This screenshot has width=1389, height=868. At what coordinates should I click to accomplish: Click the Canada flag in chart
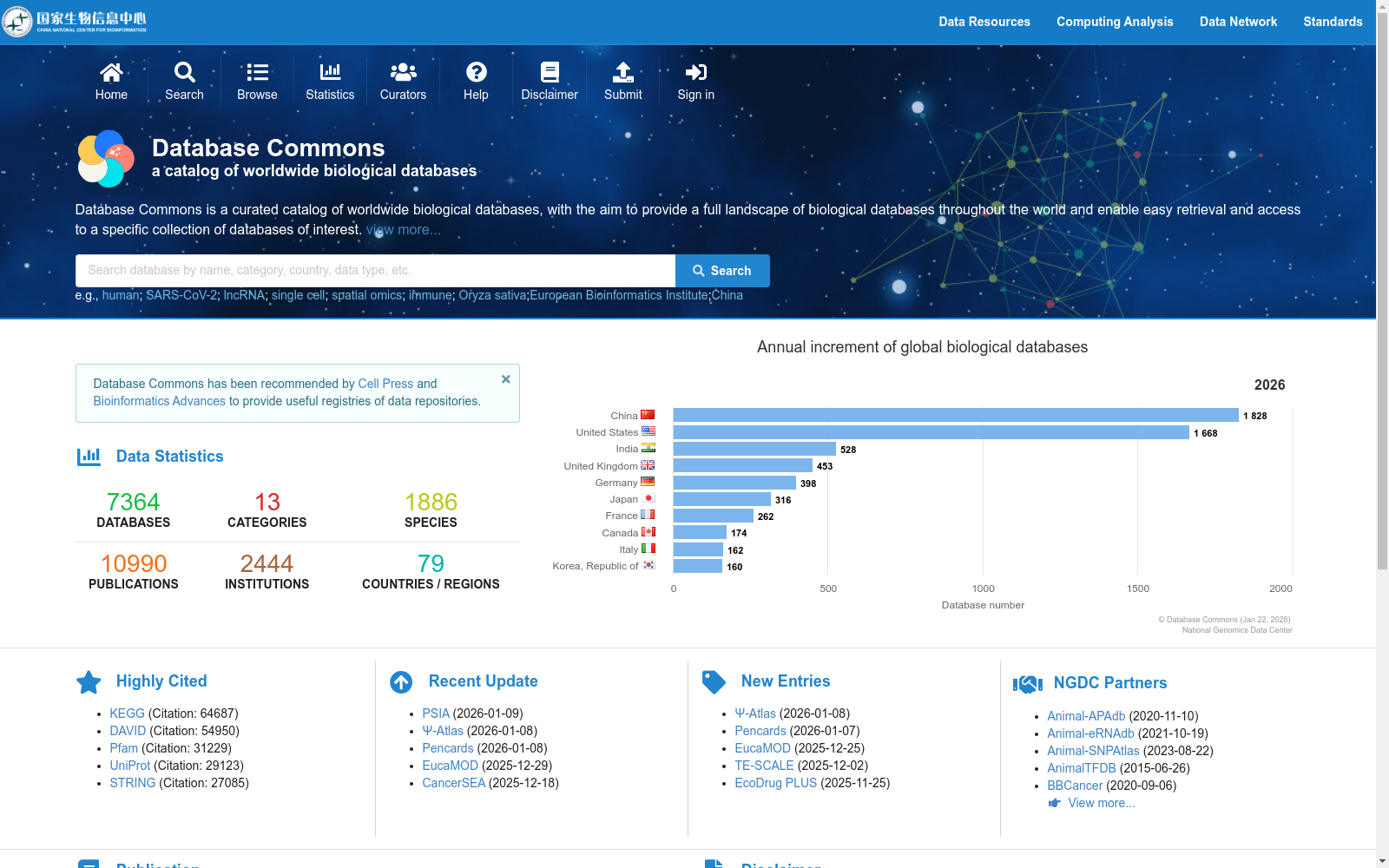(648, 531)
